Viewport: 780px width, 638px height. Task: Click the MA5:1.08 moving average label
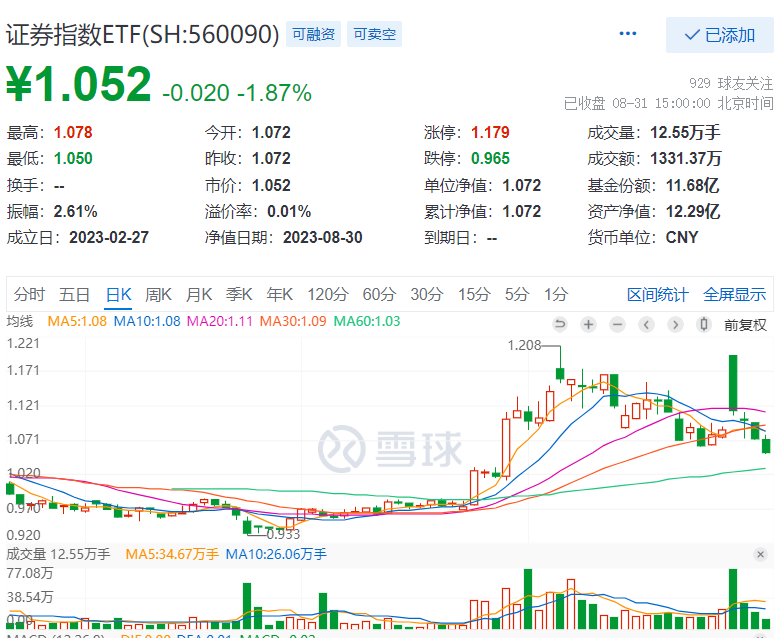pos(77,321)
